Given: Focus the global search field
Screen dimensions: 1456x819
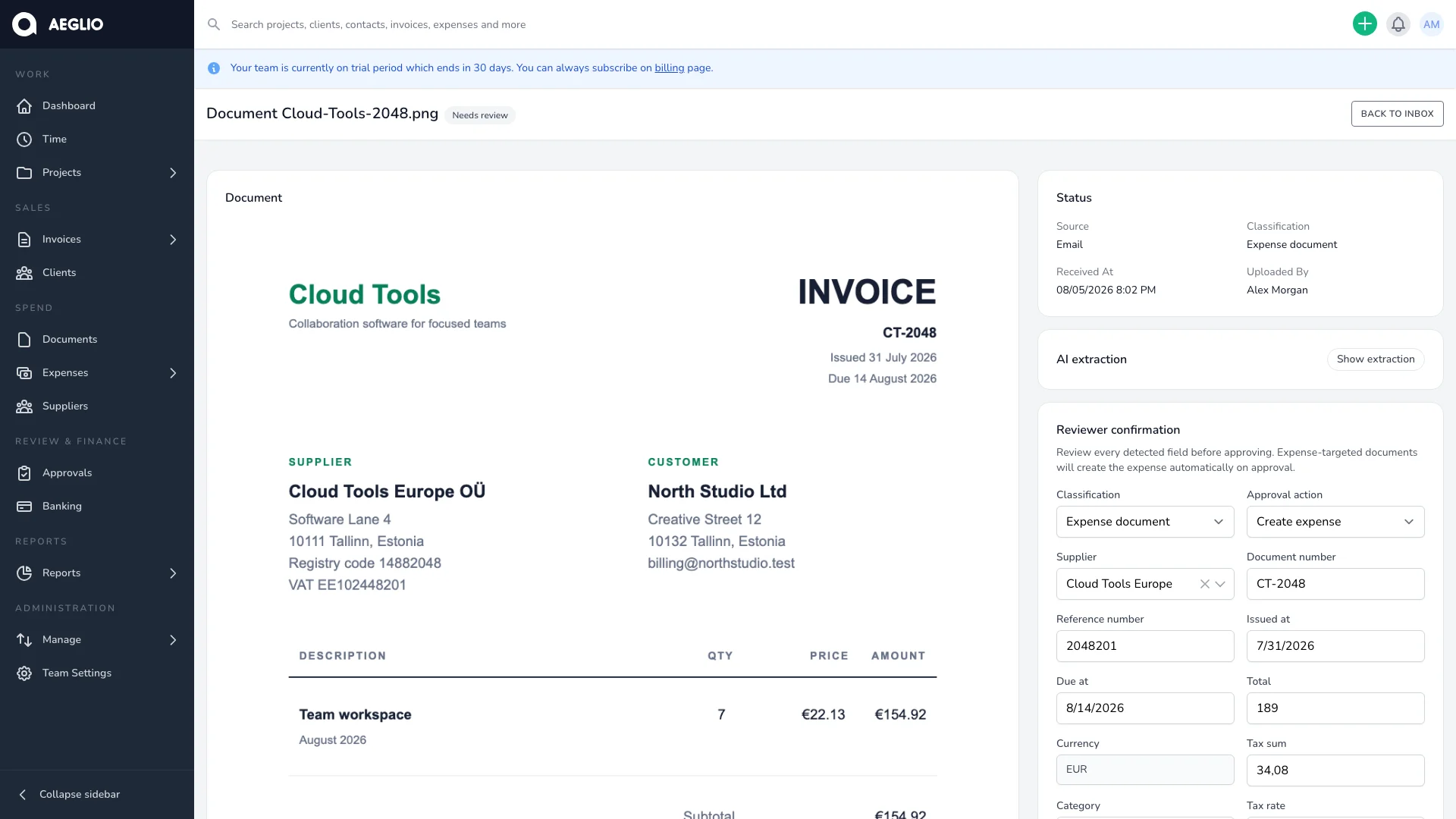Looking at the screenshot, I should pyautogui.click(x=773, y=24).
